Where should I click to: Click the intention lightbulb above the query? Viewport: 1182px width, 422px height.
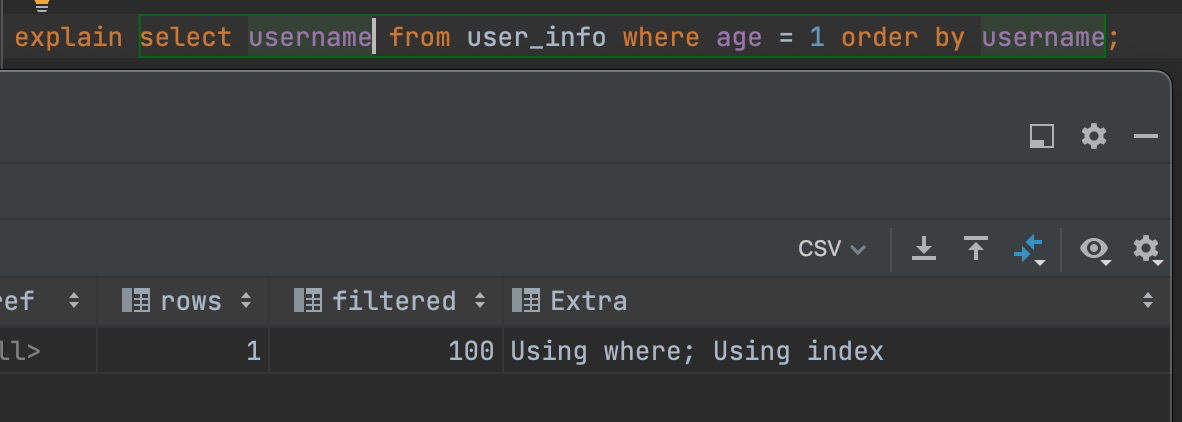[42, 5]
